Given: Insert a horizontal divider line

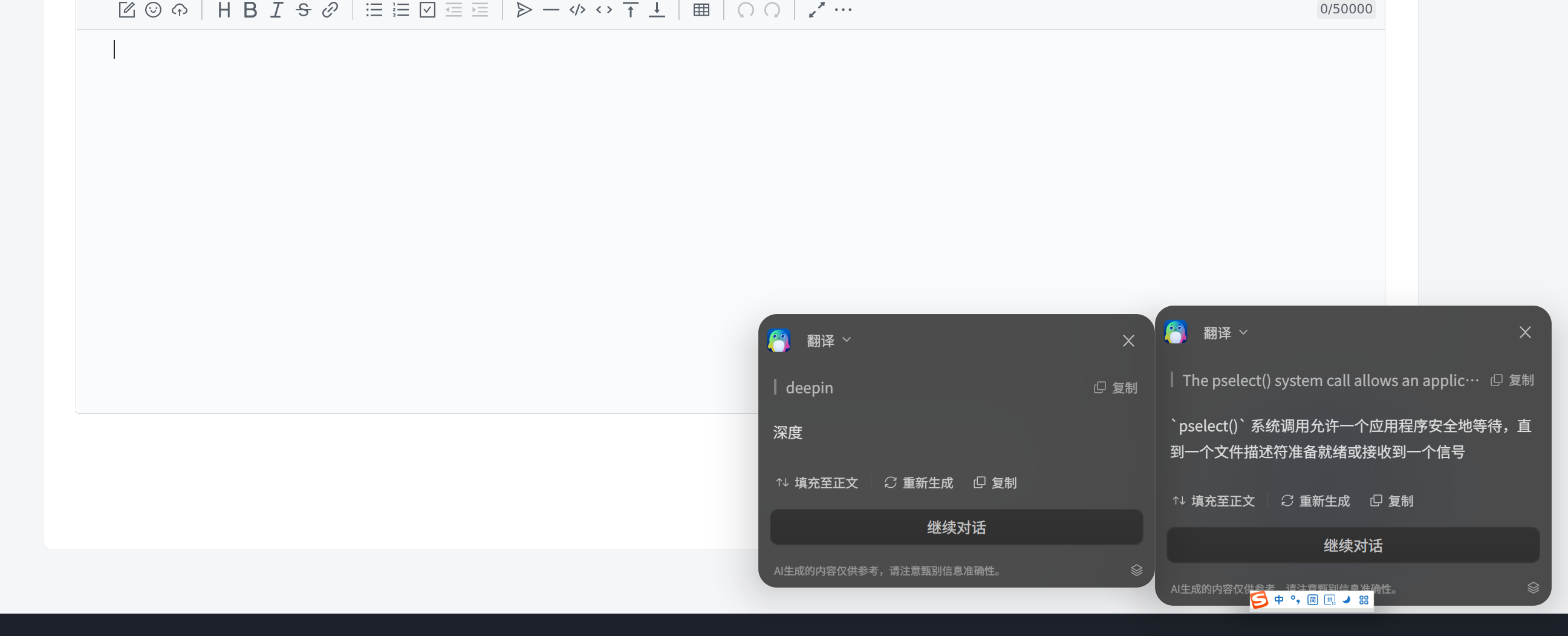Looking at the screenshot, I should point(551,9).
